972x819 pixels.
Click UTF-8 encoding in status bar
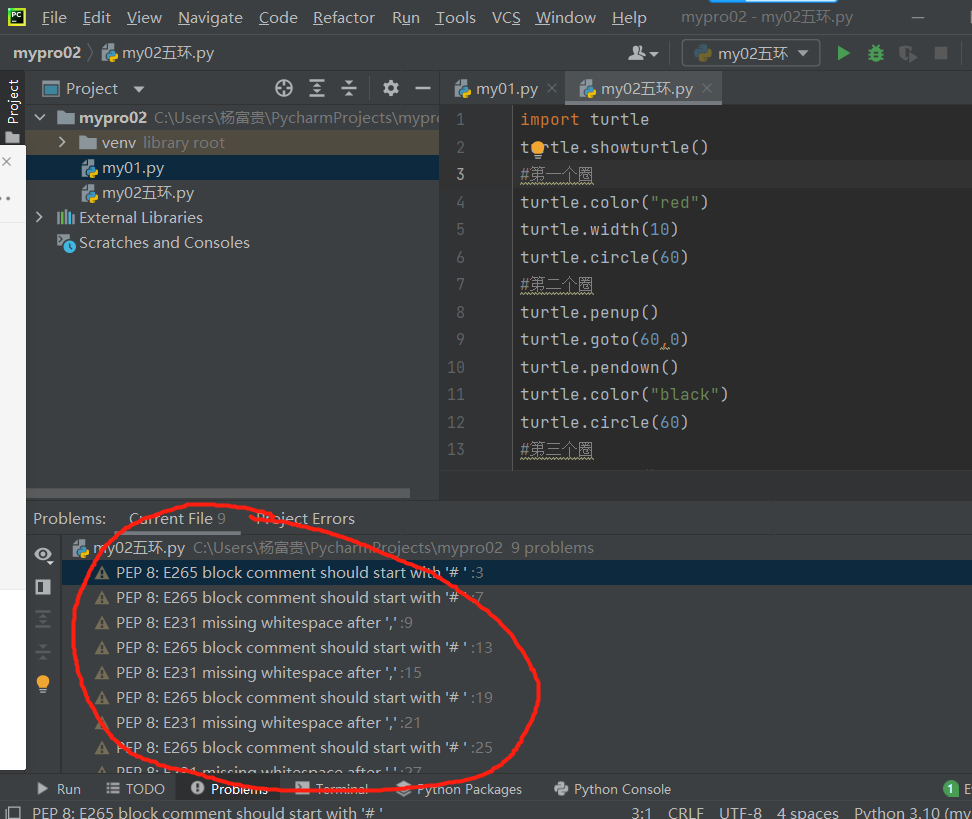click(740, 812)
